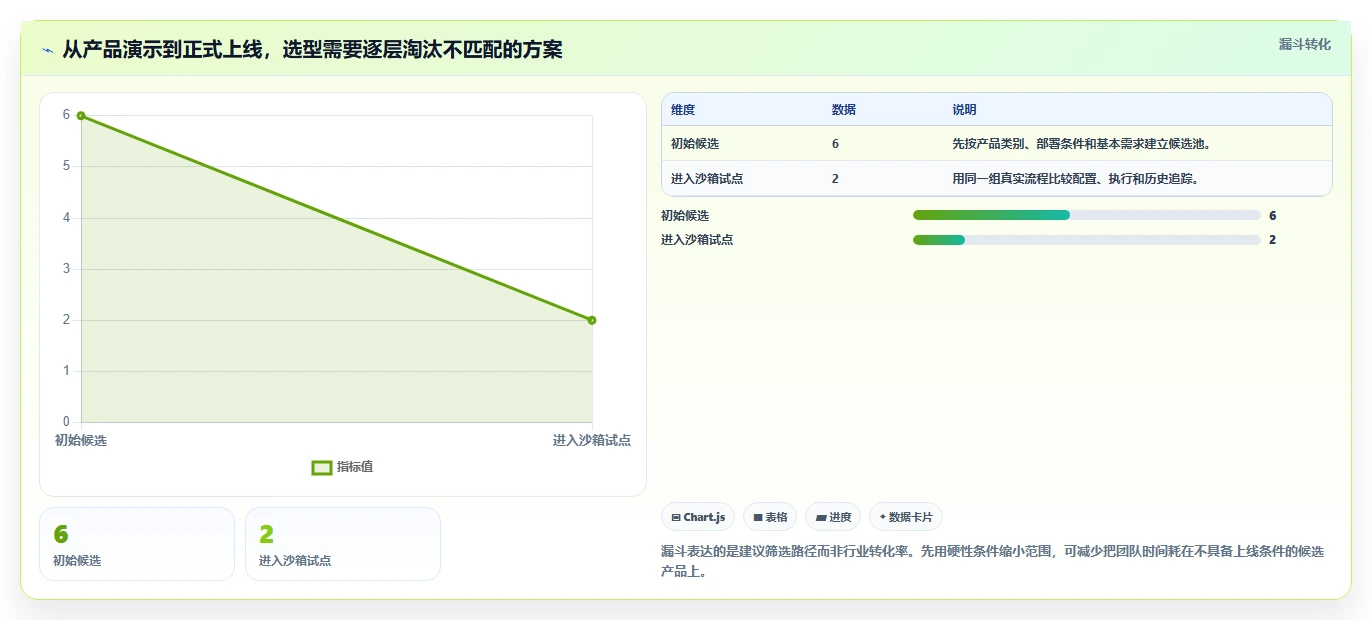The height and width of the screenshot is (620, 1372).
Task: Open the data card showing 6 初始候选
Action: (x=137, y=544)
